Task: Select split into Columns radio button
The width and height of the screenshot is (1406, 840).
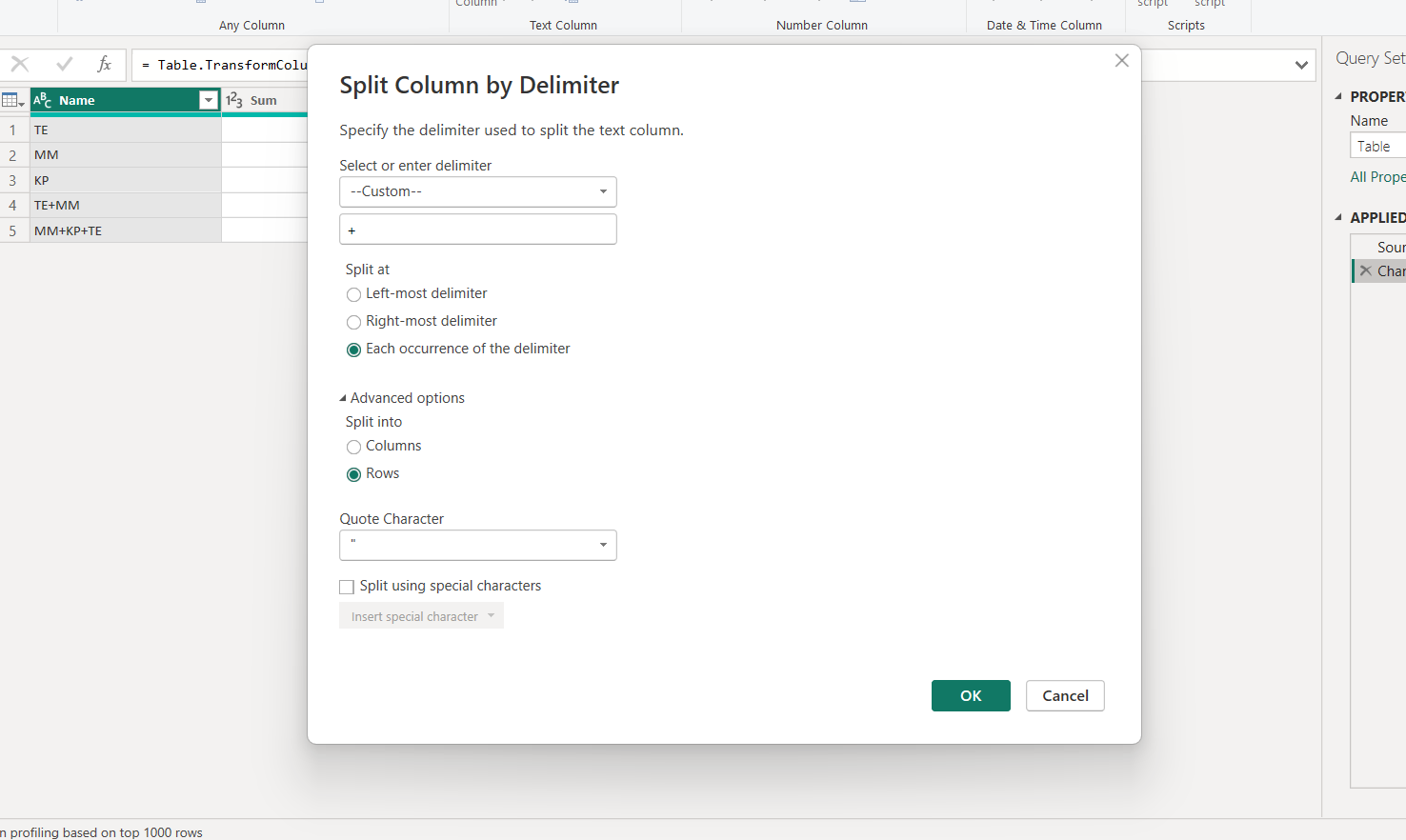Action: coord(353,447)
